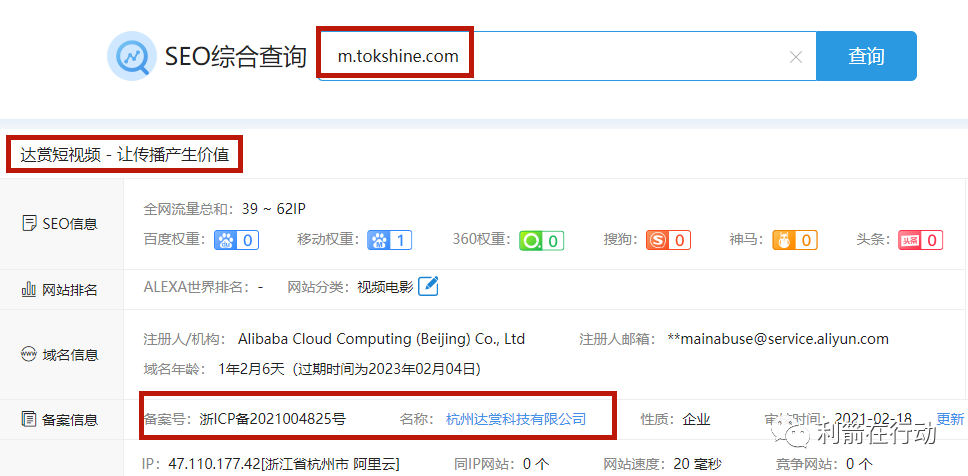The image size is (968, 476).
Task: Edit site category with the pencil icon
Action: pyautogui.click(x=428, y=286)
